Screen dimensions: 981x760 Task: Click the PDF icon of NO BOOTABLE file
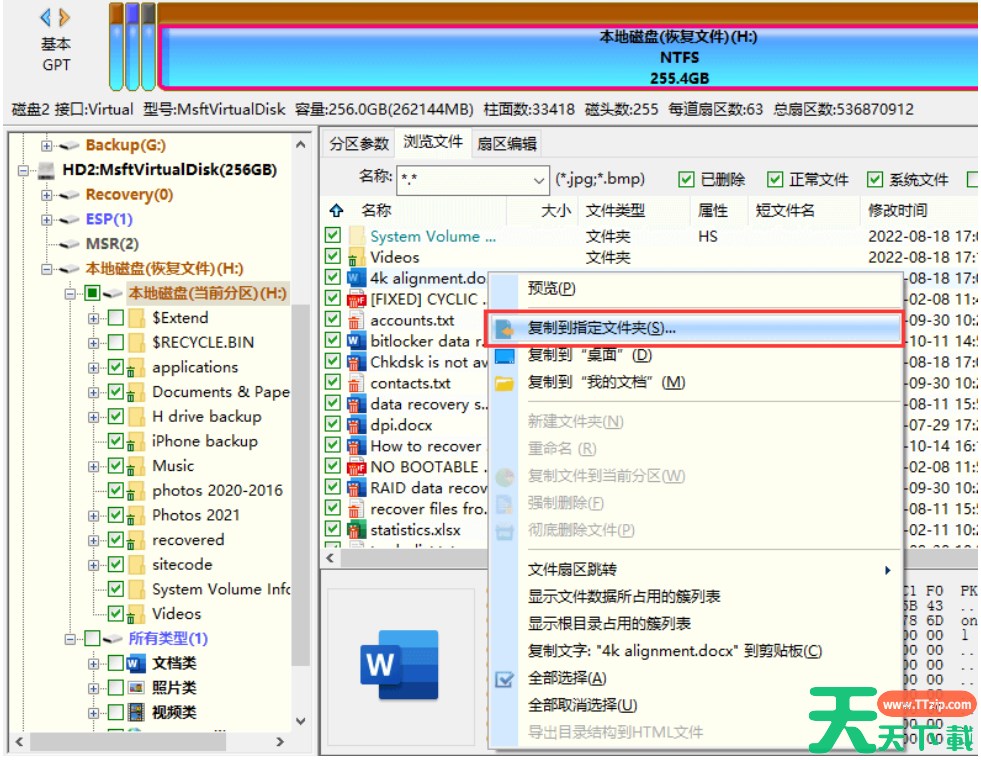(356, 467)
